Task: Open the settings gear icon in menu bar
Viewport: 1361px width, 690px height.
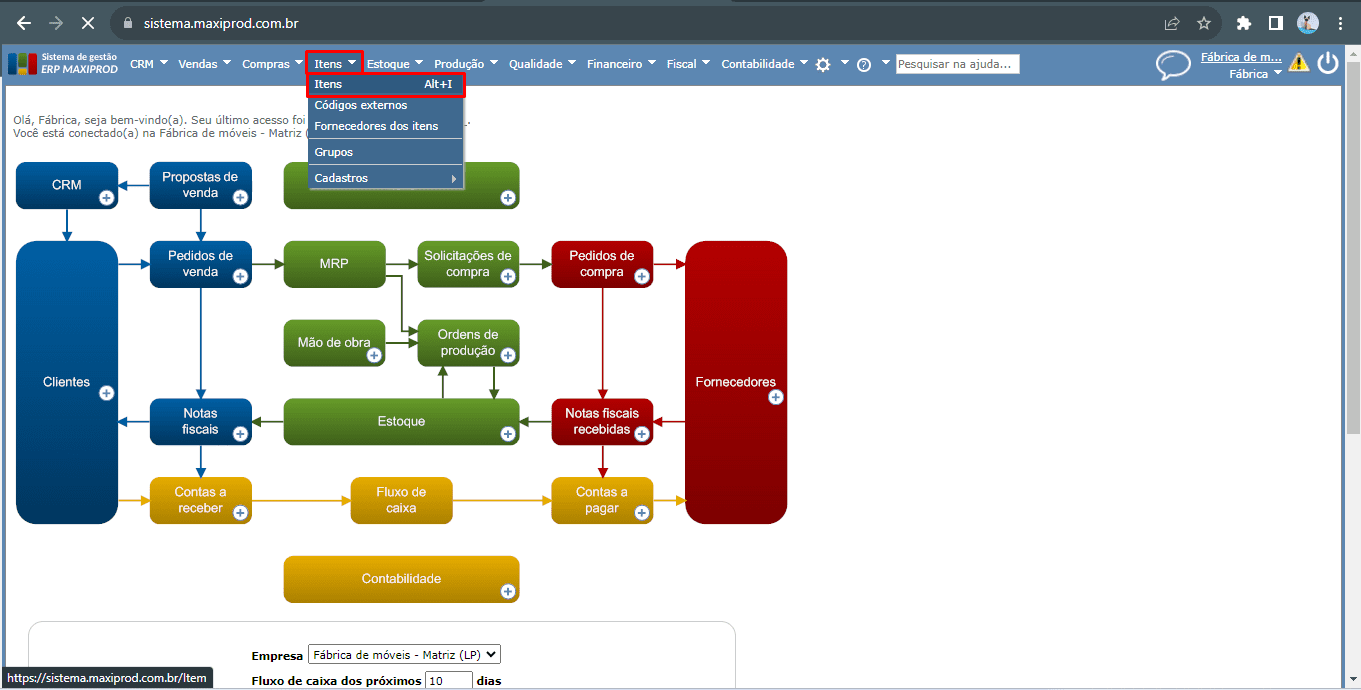Action: 823,64
